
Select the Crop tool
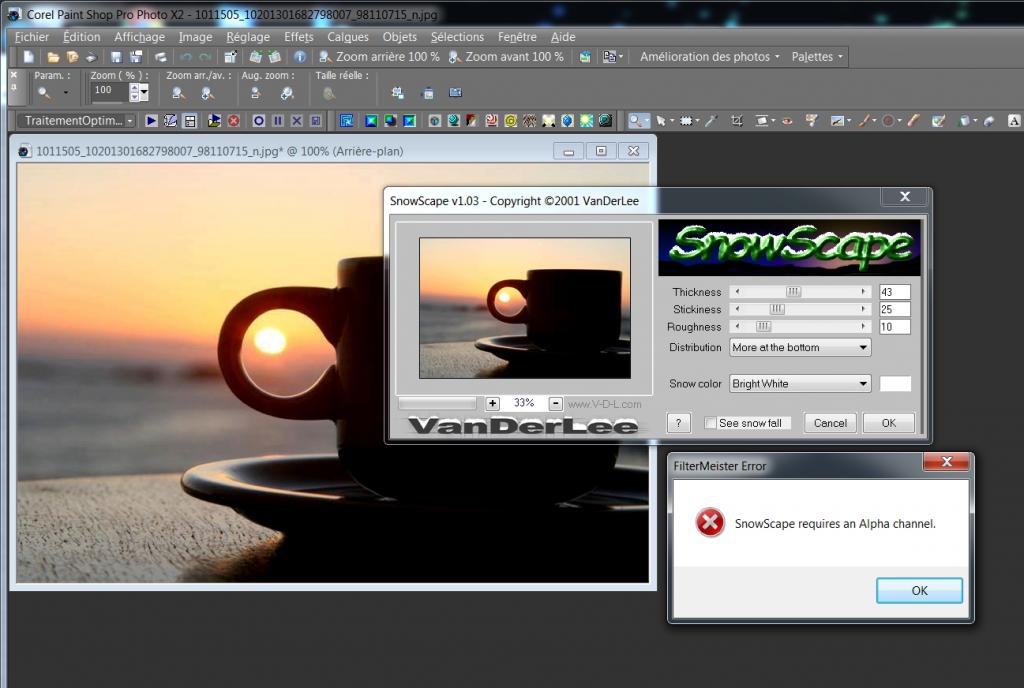click(737, 121)
